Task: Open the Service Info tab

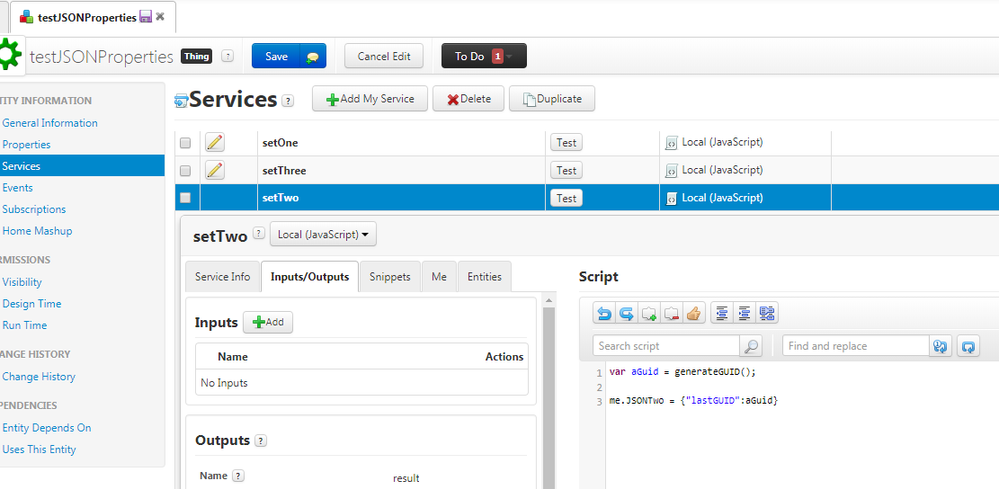Action: point(223,277)
